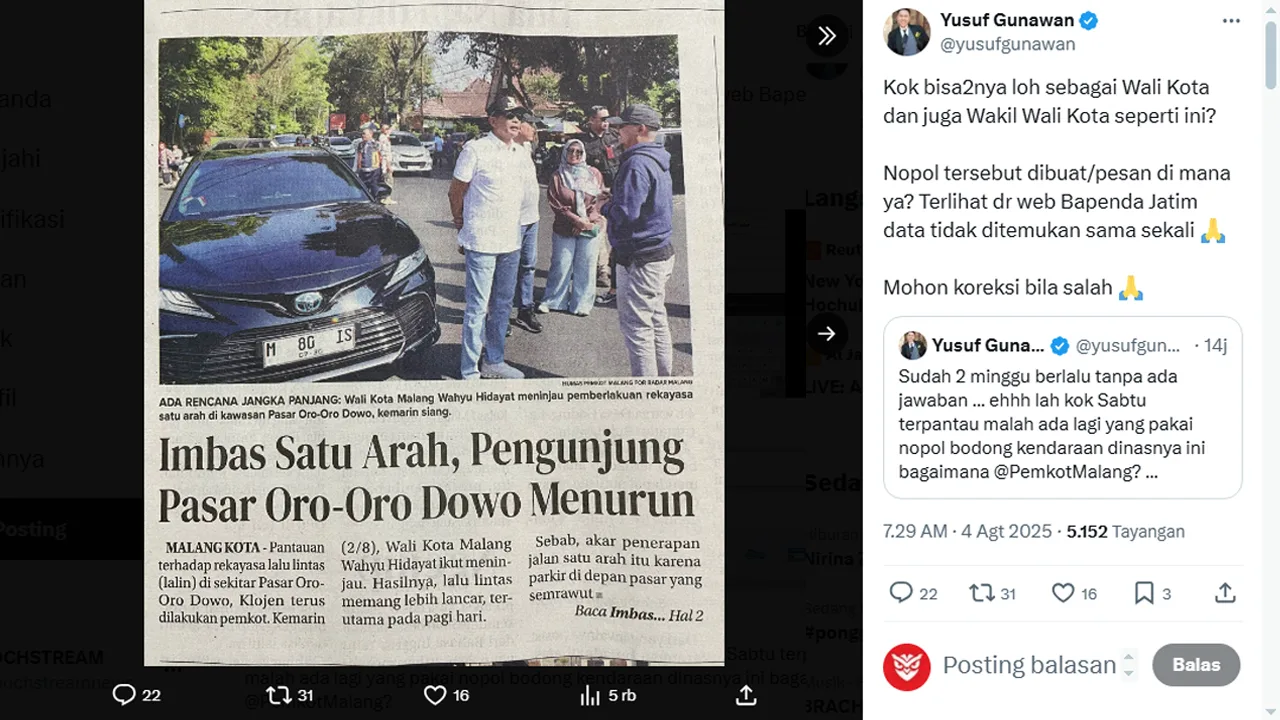Open the 5.152 Tayangan view count
This screenshot has height=720, width=1280.
click(x=1126, y=532)
